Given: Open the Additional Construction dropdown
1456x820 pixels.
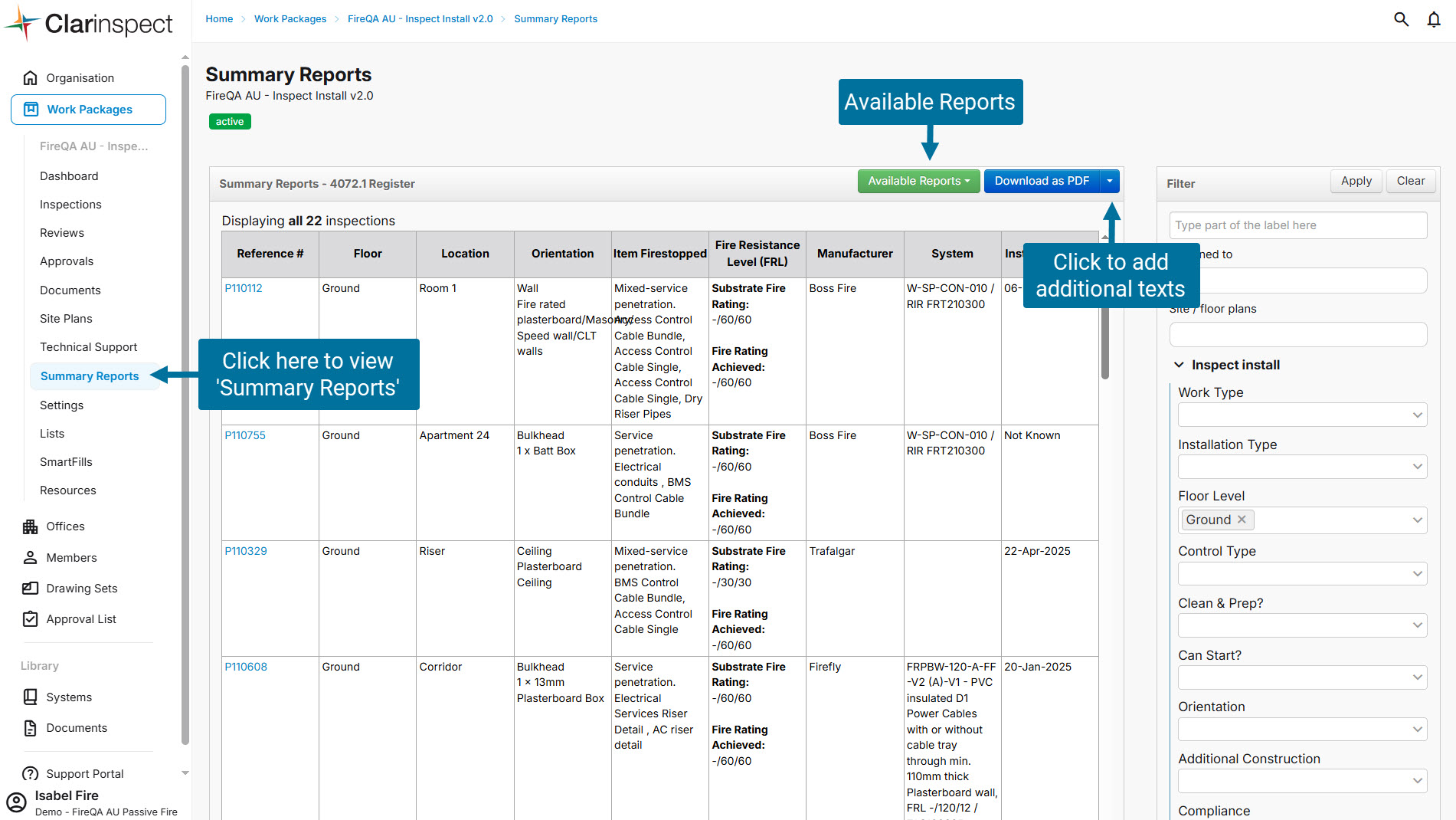Looking at the screenshot, I should tap(1302, 781).
